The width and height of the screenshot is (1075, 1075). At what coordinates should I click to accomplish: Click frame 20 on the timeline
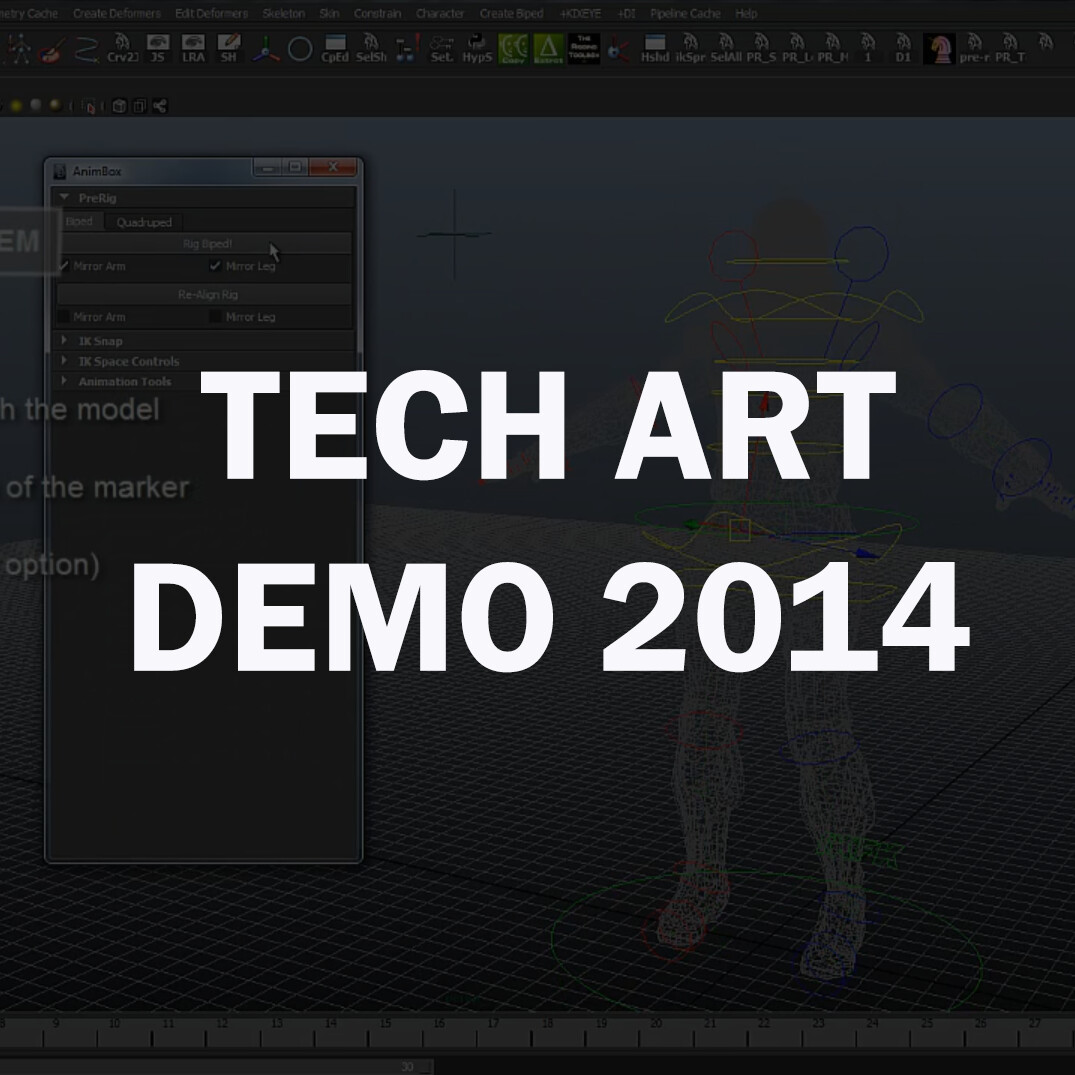click(655, 1024)
